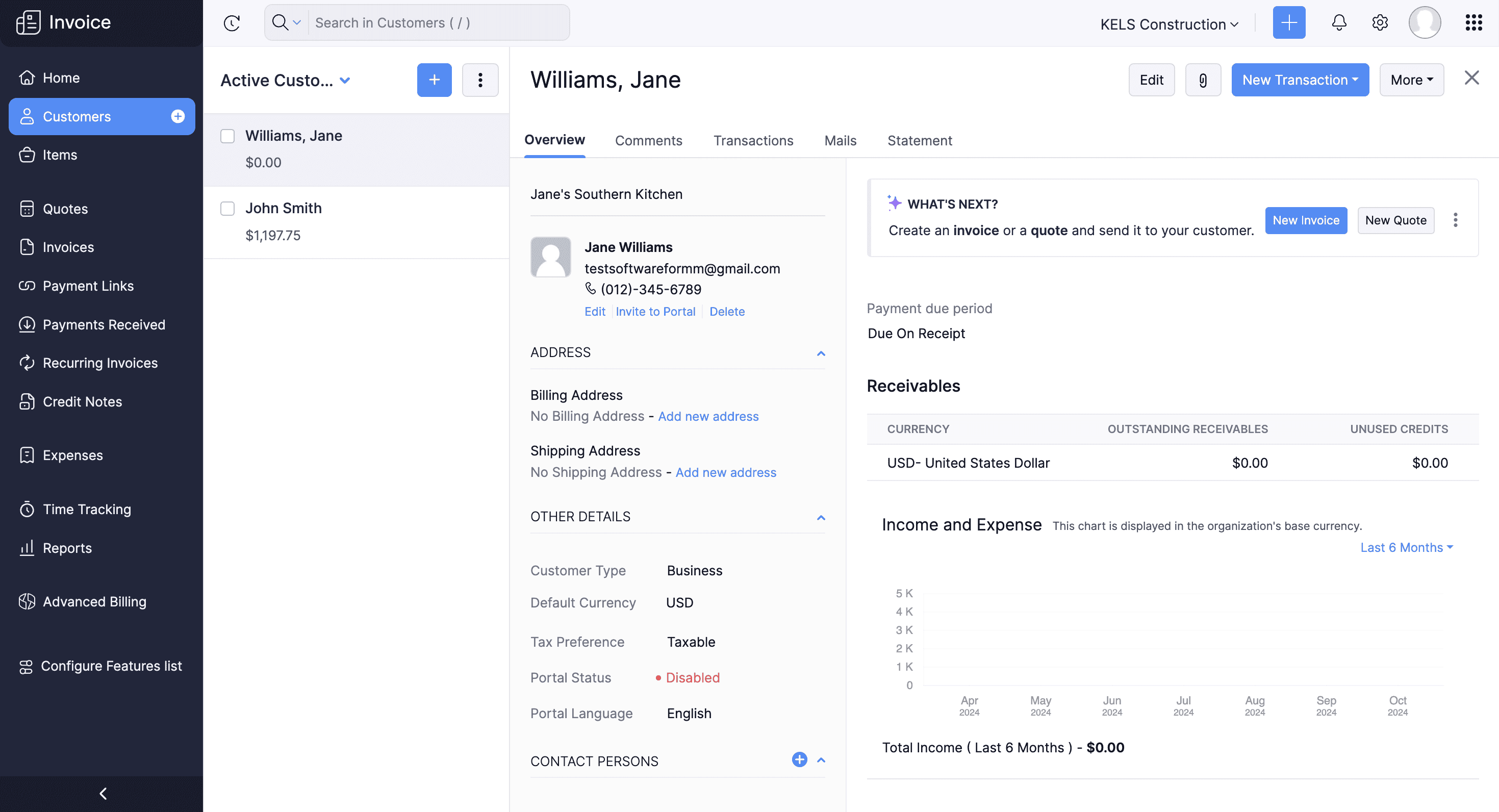
Task: Click Jane Williams contact avatar
Action: 550,257
